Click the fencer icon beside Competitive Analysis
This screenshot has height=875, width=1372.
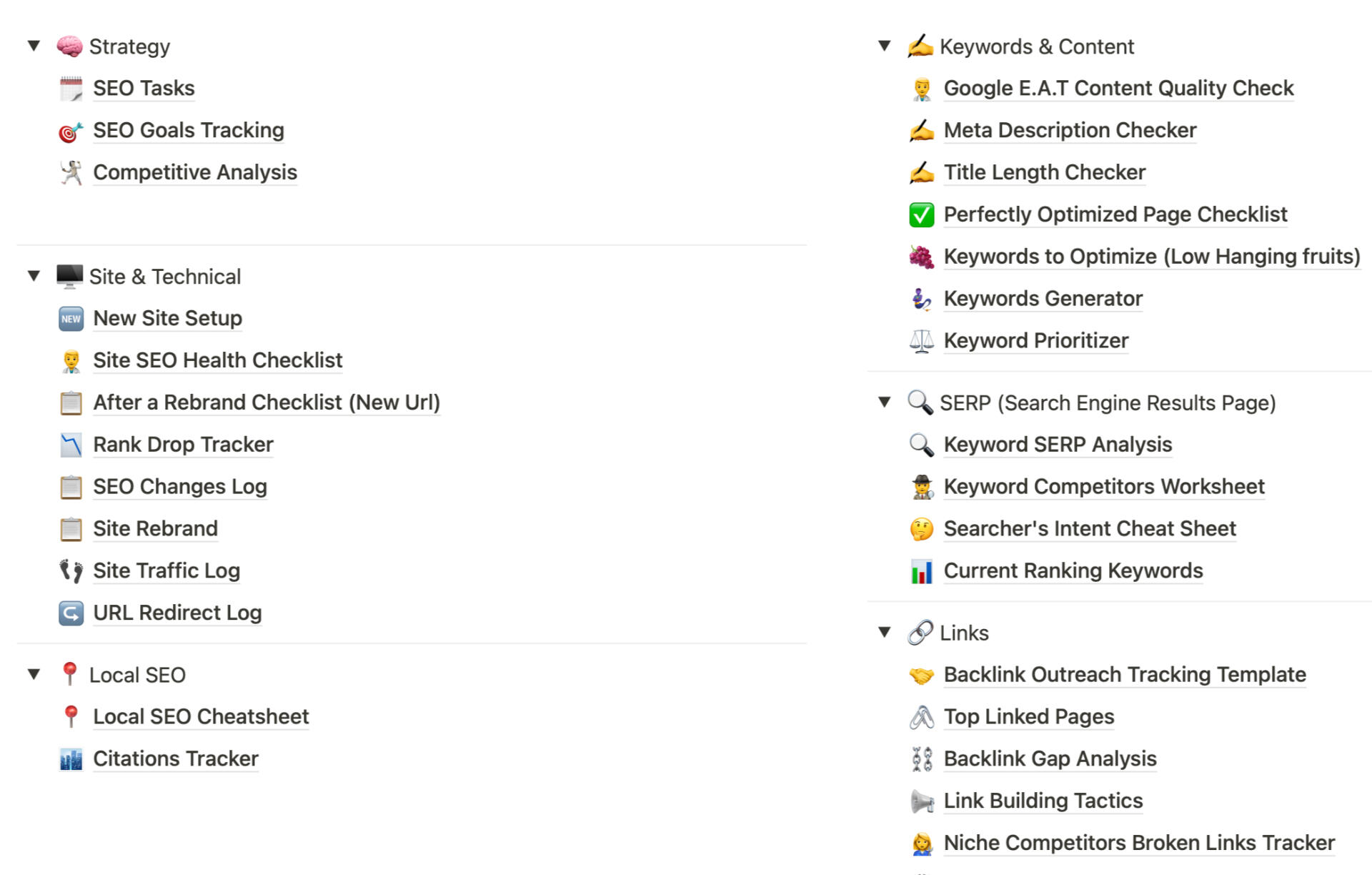click(x=69, y=172)
